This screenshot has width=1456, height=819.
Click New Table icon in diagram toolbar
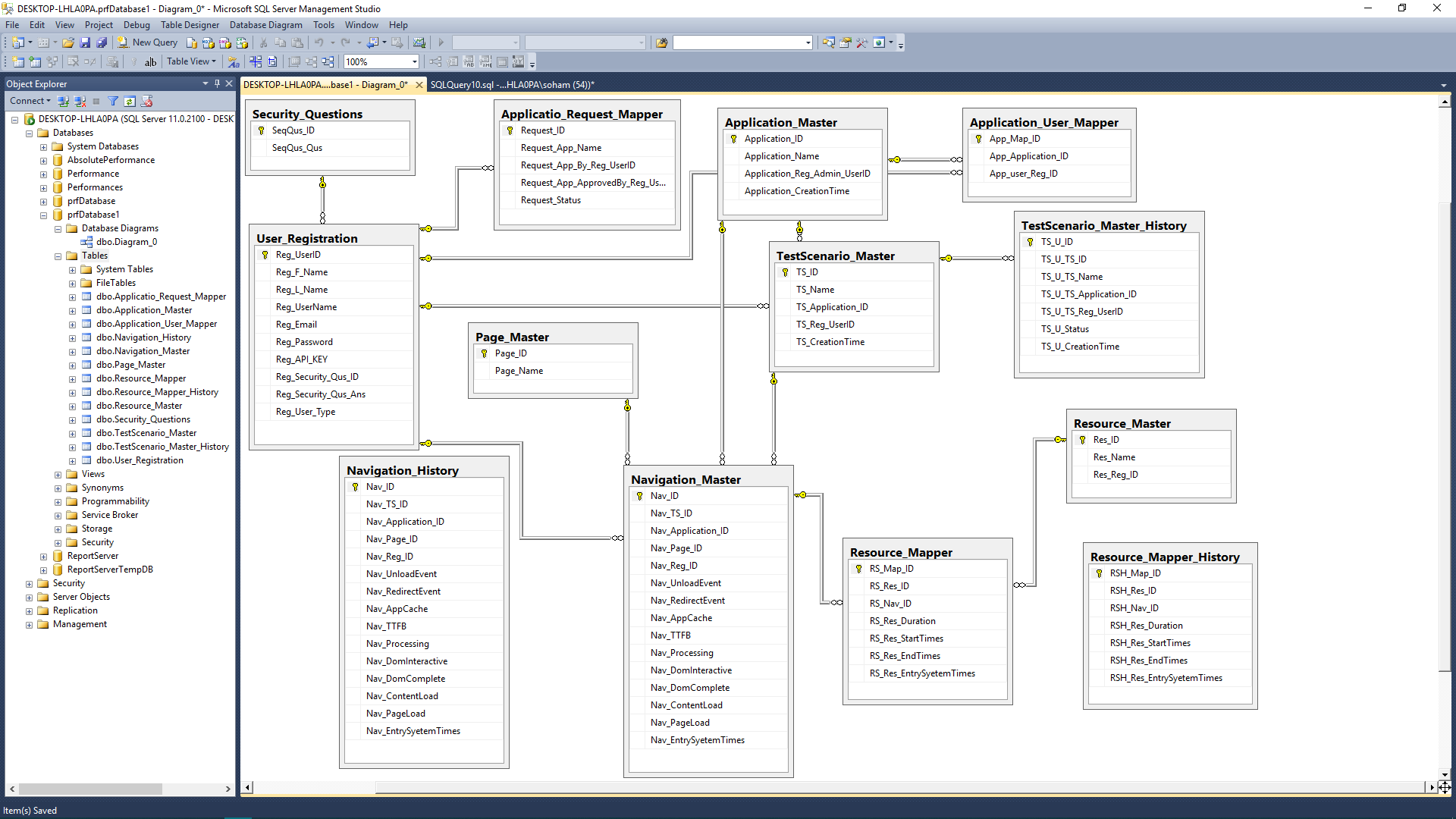(18, 62)
